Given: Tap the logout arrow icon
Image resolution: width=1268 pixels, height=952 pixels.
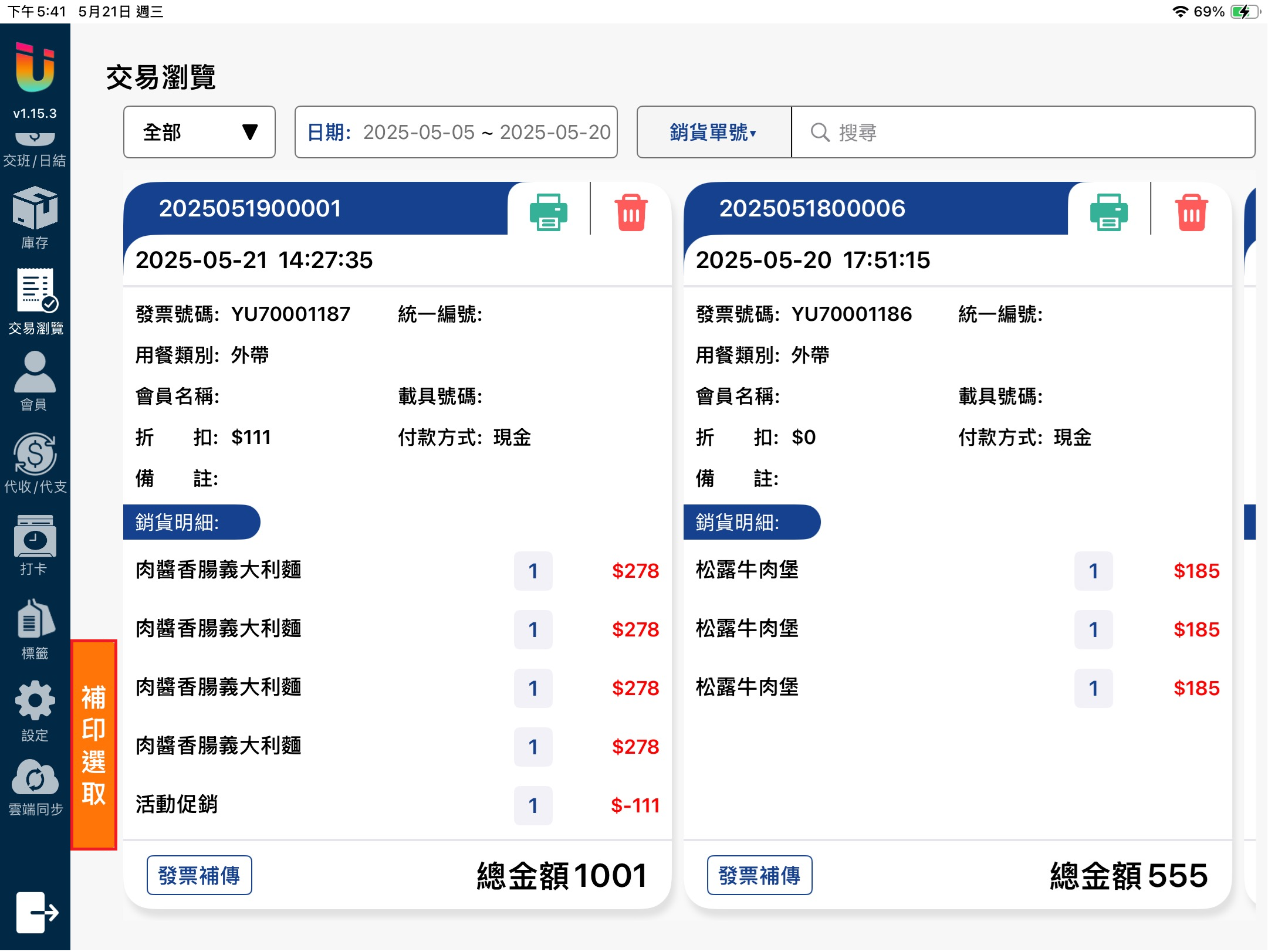Looking at the screenshot, I should (x=36, y=912).
